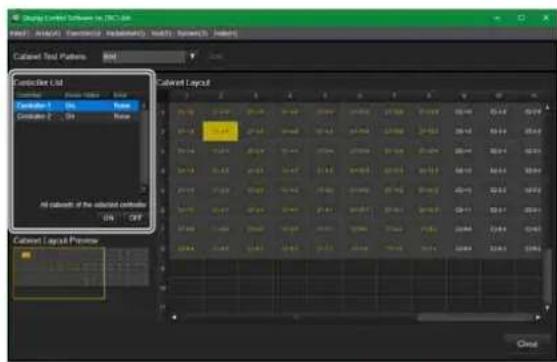Image resolution: width=557 pixels, height=362 pixels.
Task: Select Controller 2 in the Controller List
Action: pos(77,117)
